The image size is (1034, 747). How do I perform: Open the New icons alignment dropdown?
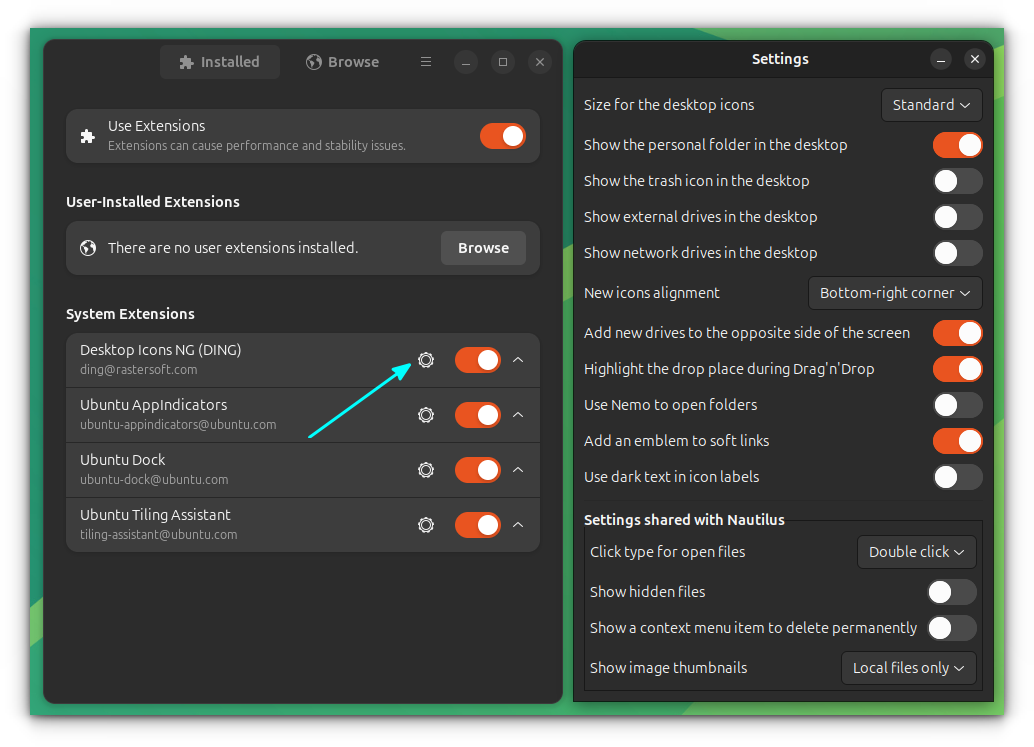click(894, 293)
